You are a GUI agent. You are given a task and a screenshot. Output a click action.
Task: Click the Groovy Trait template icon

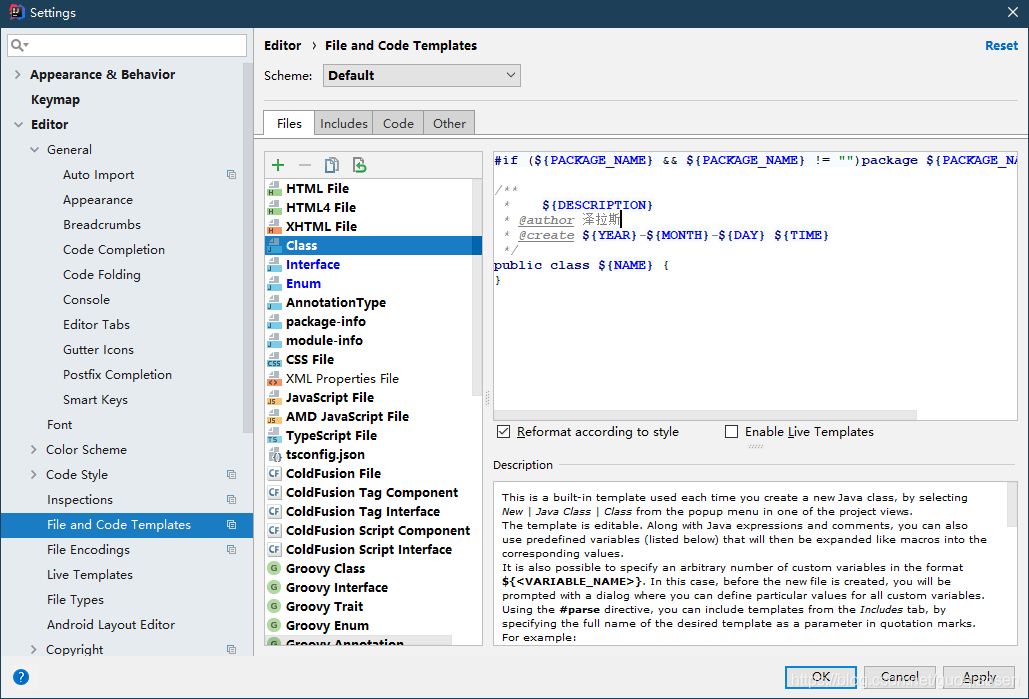(x=274, y=606)
